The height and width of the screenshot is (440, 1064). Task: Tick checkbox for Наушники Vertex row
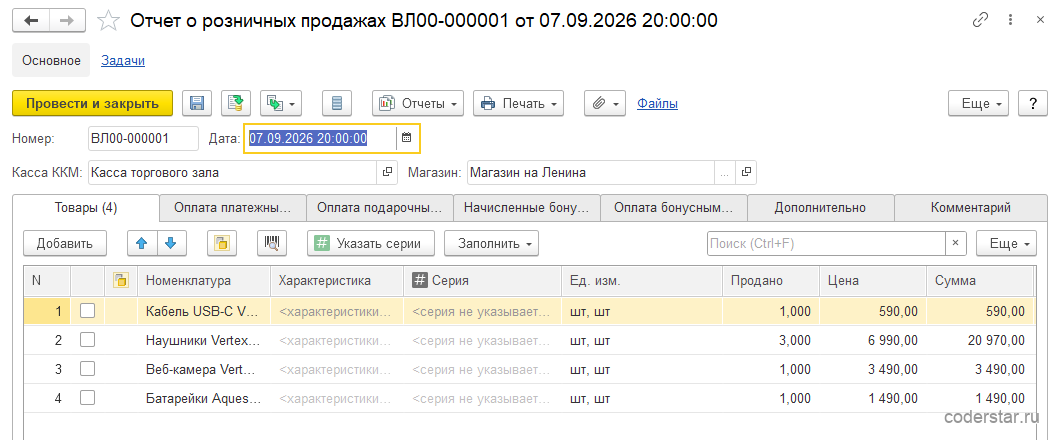88,340
